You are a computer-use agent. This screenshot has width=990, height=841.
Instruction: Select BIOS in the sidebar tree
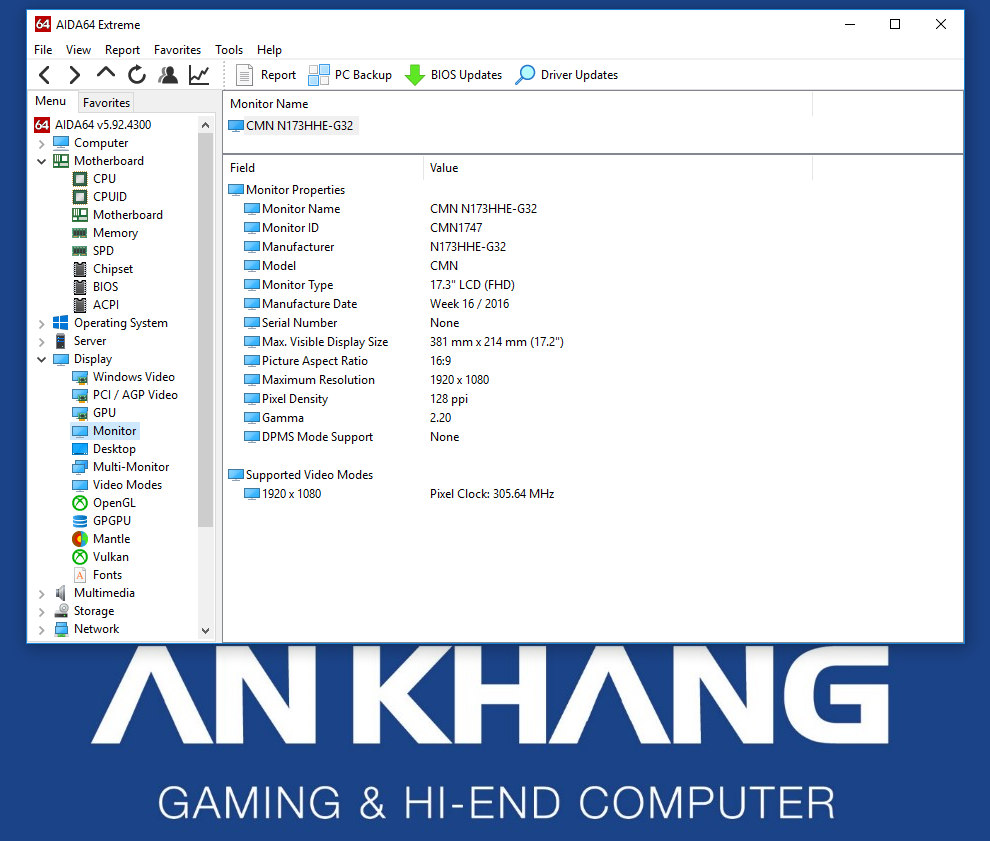96,287
